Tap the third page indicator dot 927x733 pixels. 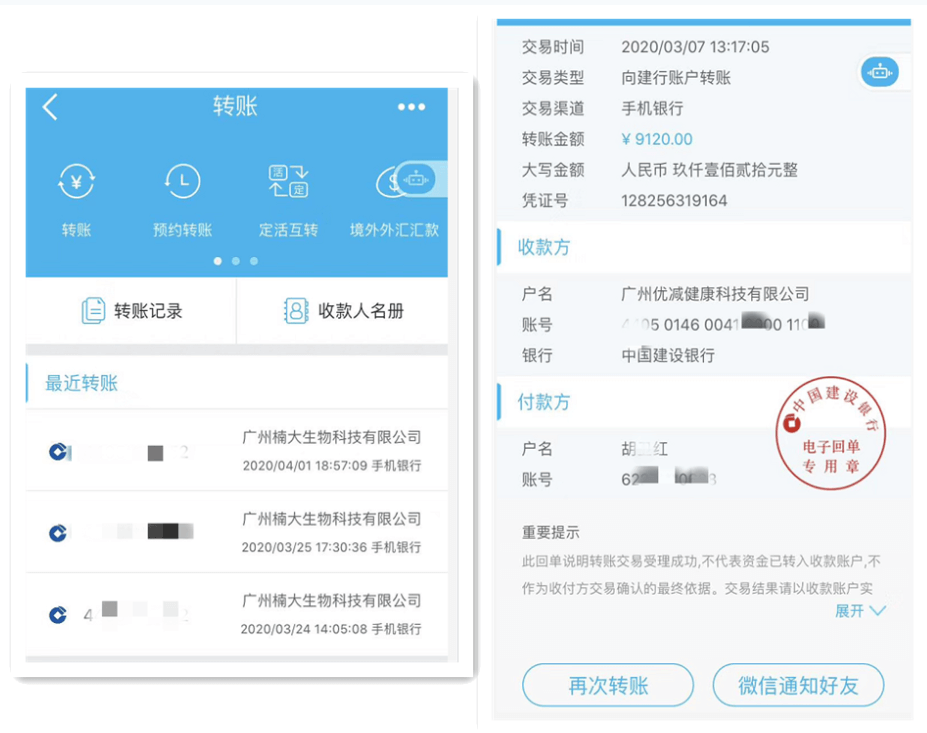pos(254,261)
